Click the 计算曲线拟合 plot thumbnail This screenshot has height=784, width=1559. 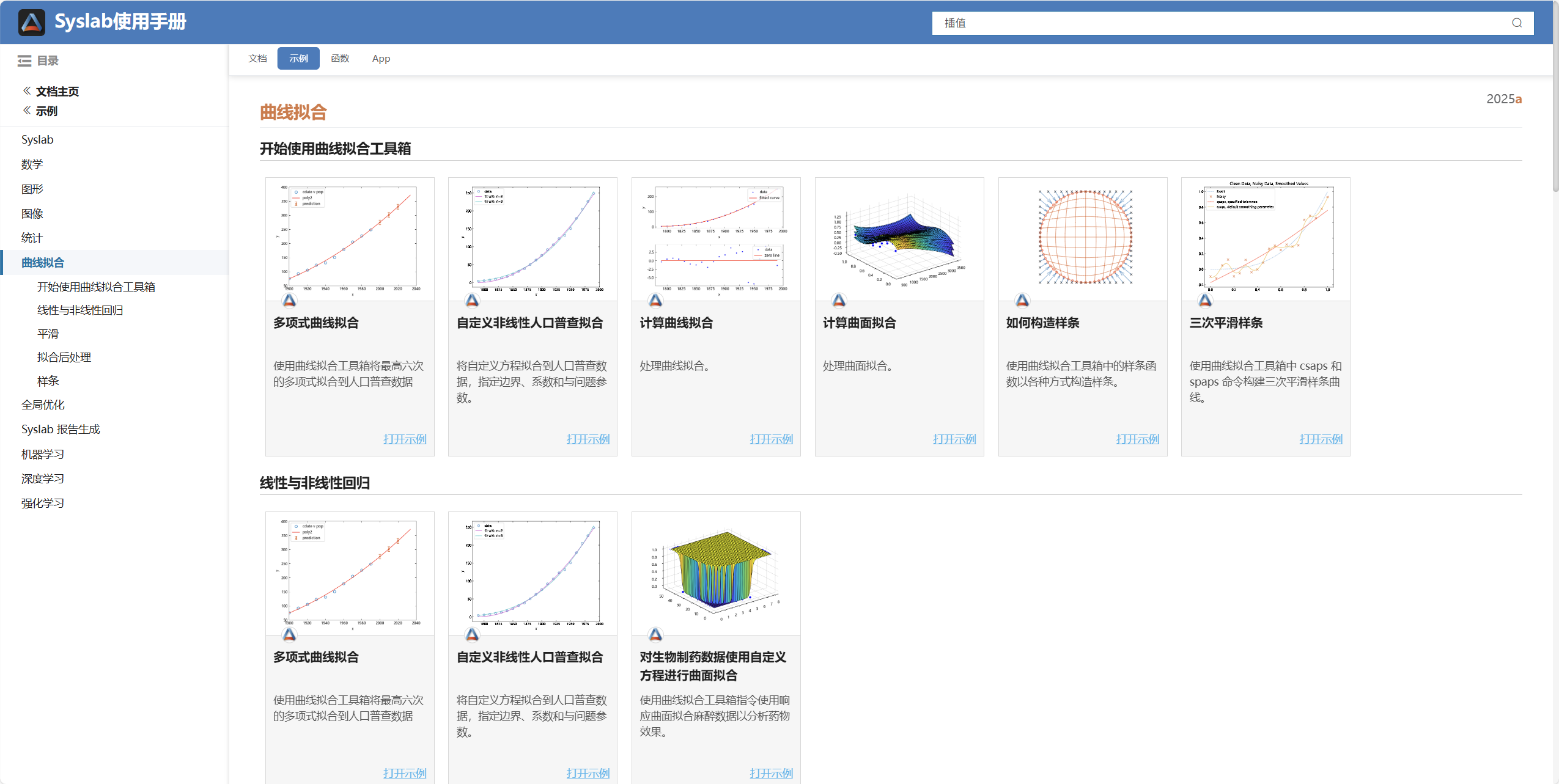(716, 239)
